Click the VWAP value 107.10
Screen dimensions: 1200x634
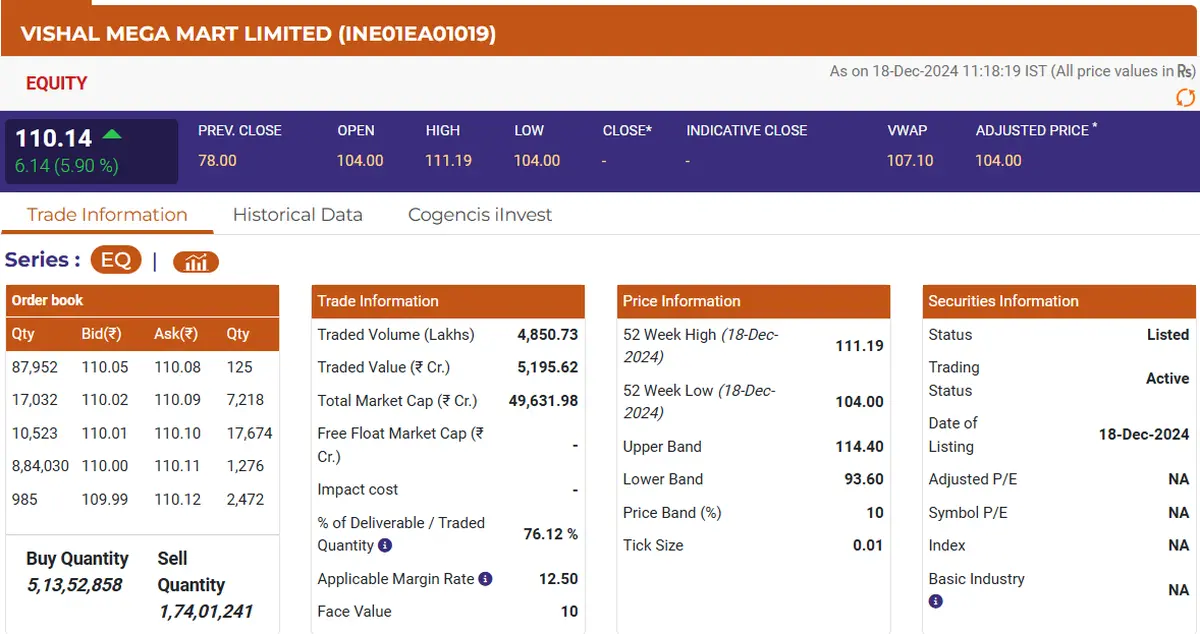[910, 160]
